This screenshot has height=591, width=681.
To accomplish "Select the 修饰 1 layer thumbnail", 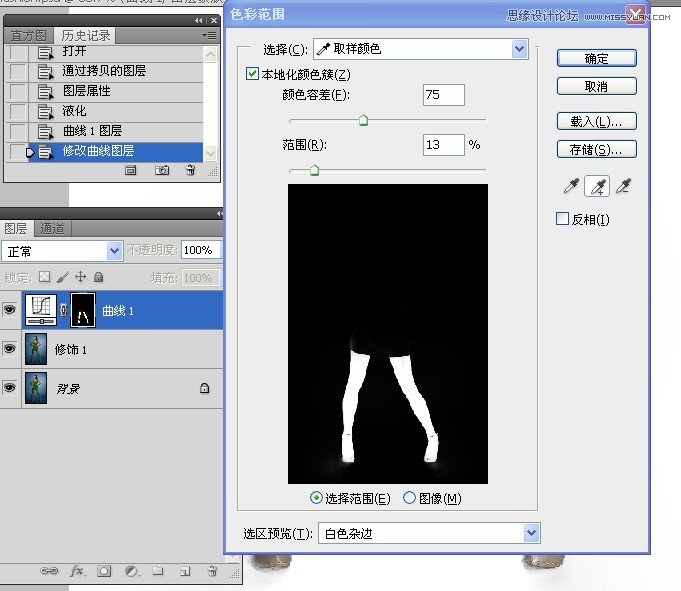I will tap(36, 349).
